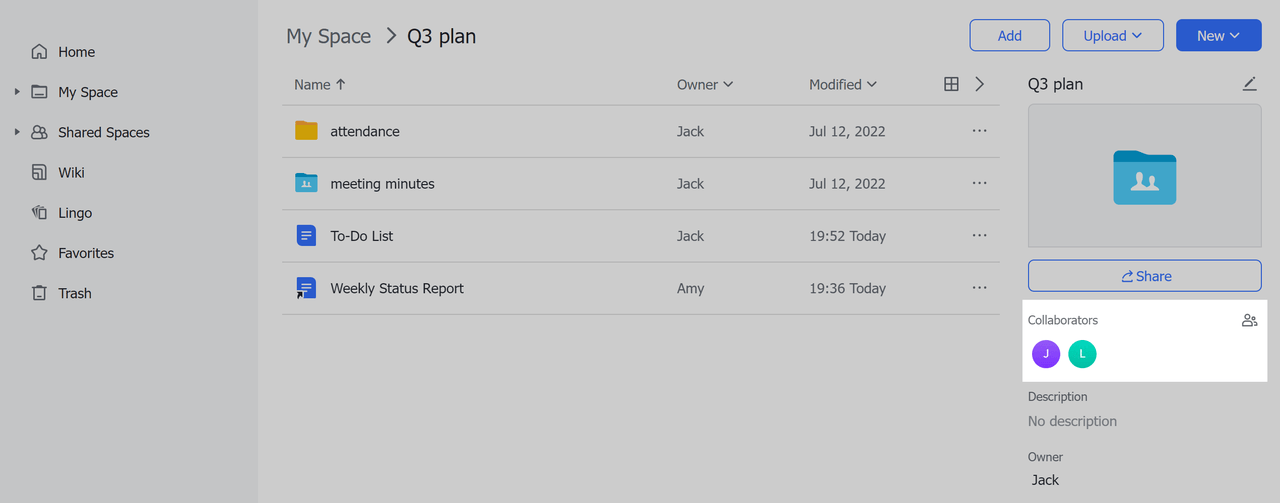Click the purple J collaborator avatar
This screenshot has height=503, width=1280.
click(1046, 354)
